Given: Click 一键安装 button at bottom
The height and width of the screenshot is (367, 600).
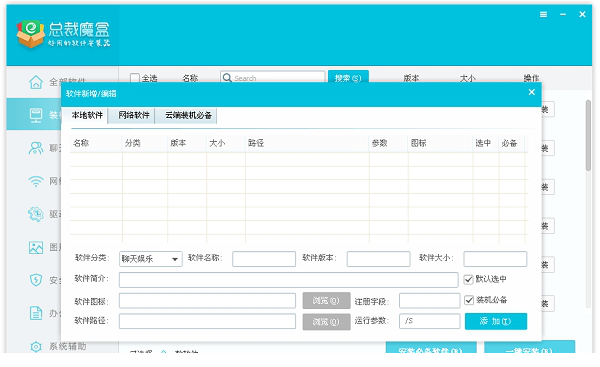Looking at the screenshot, I should 529,347.
